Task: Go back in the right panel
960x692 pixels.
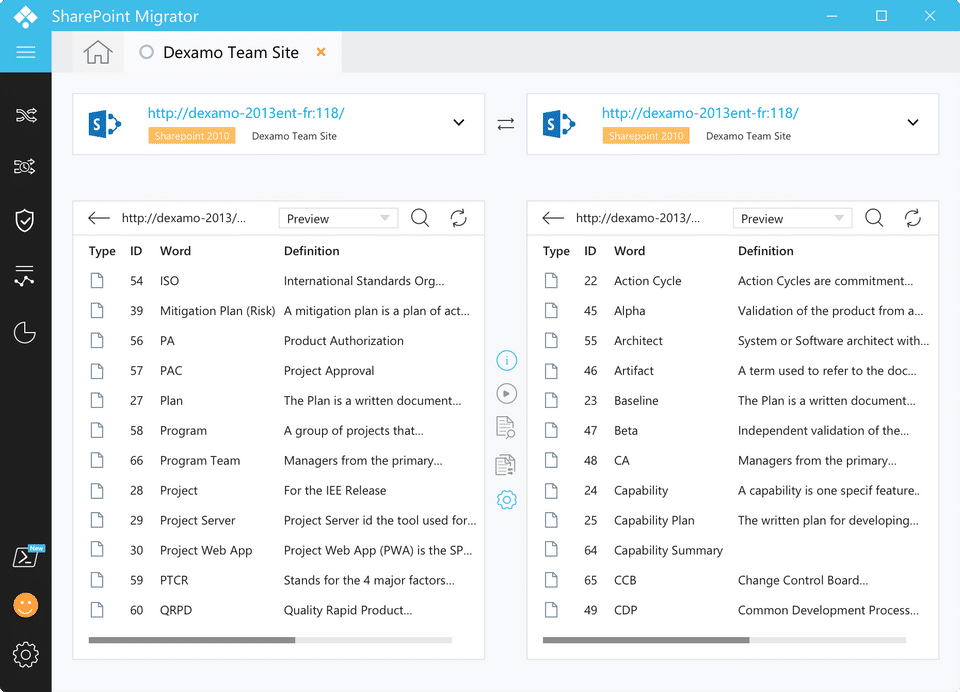Action: coord(553,217)
